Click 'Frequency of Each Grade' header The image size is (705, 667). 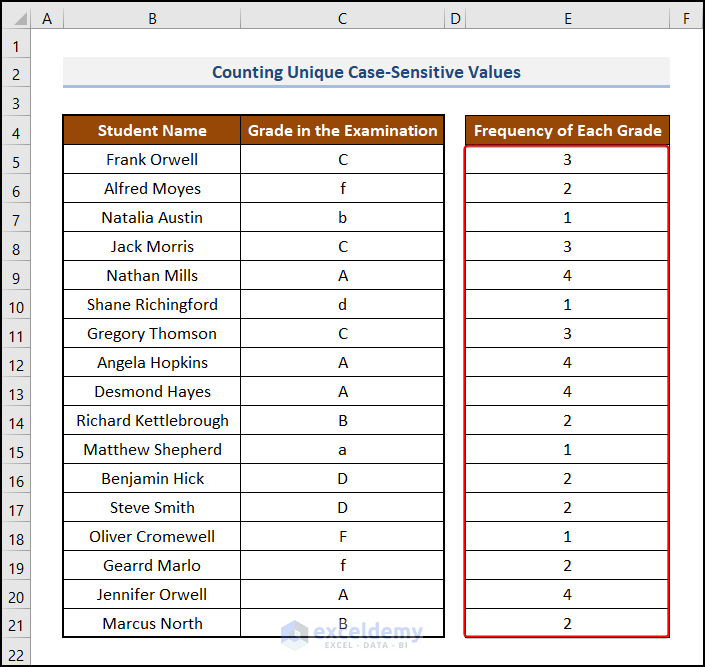click(x=567, y=130)
